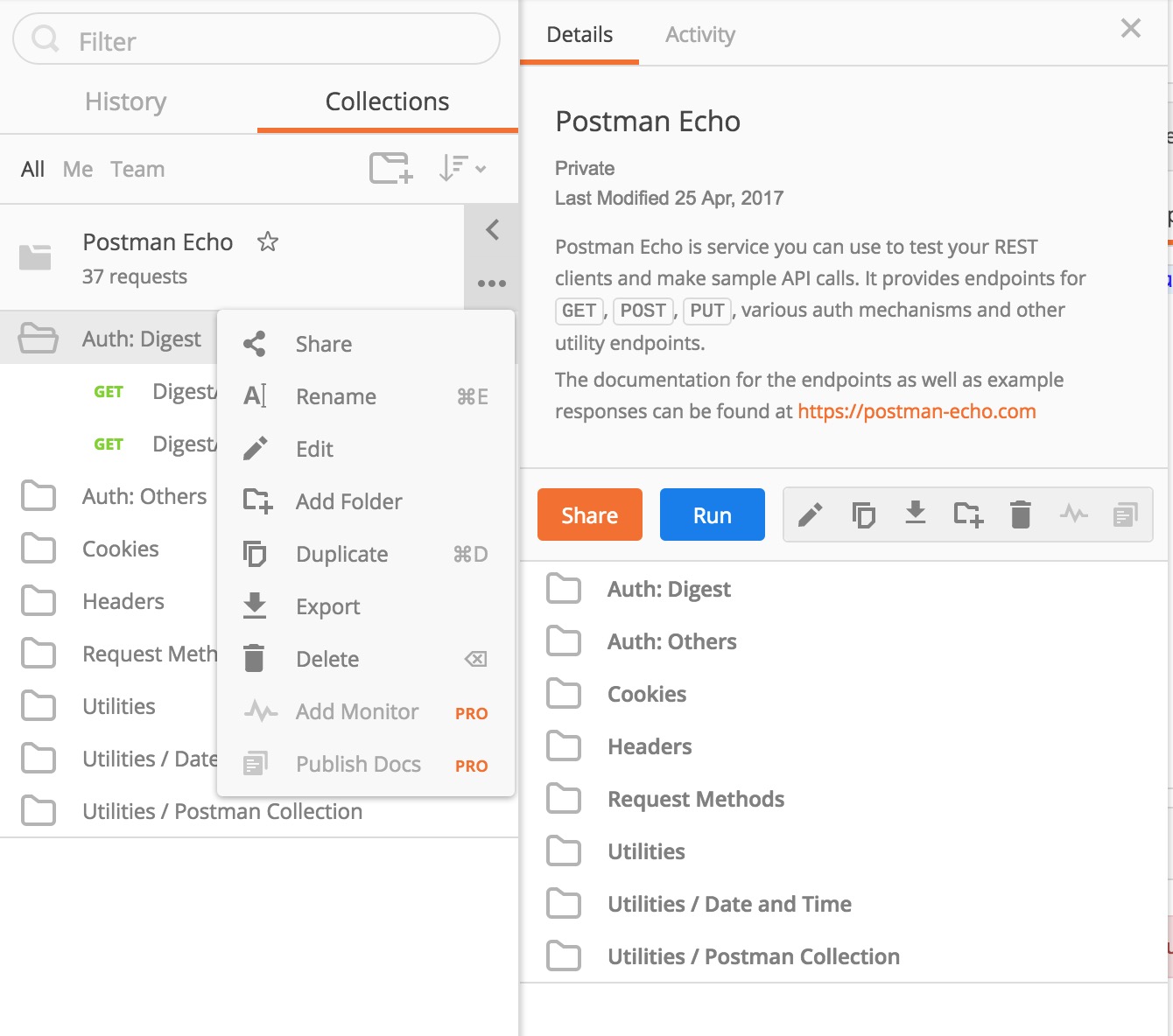
Task: Click the trash delete icon in details toolbar
Action: coord(1021,514)
